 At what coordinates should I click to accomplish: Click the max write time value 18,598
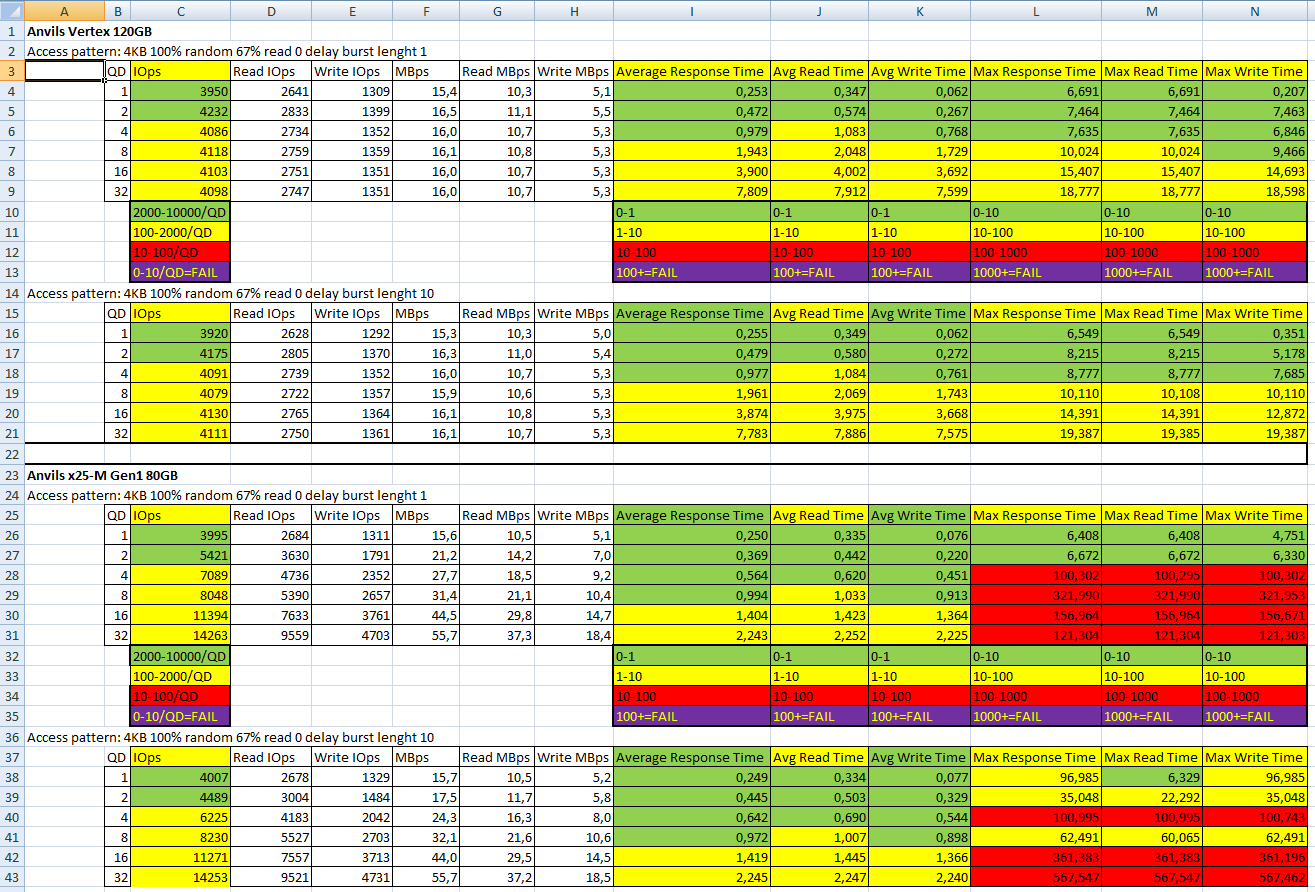point(1254,192)
